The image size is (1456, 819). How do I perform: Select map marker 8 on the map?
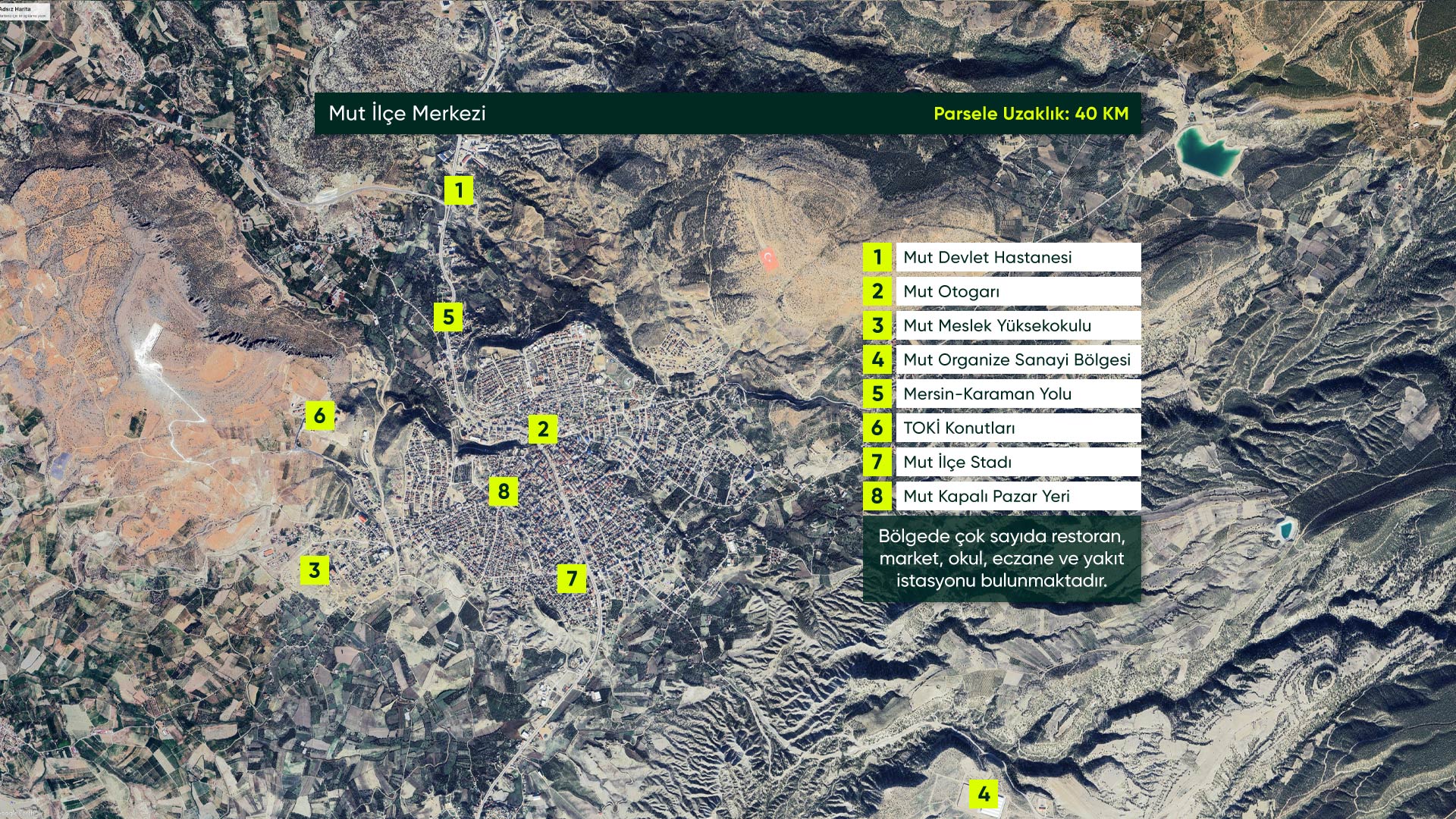point(504,491)
